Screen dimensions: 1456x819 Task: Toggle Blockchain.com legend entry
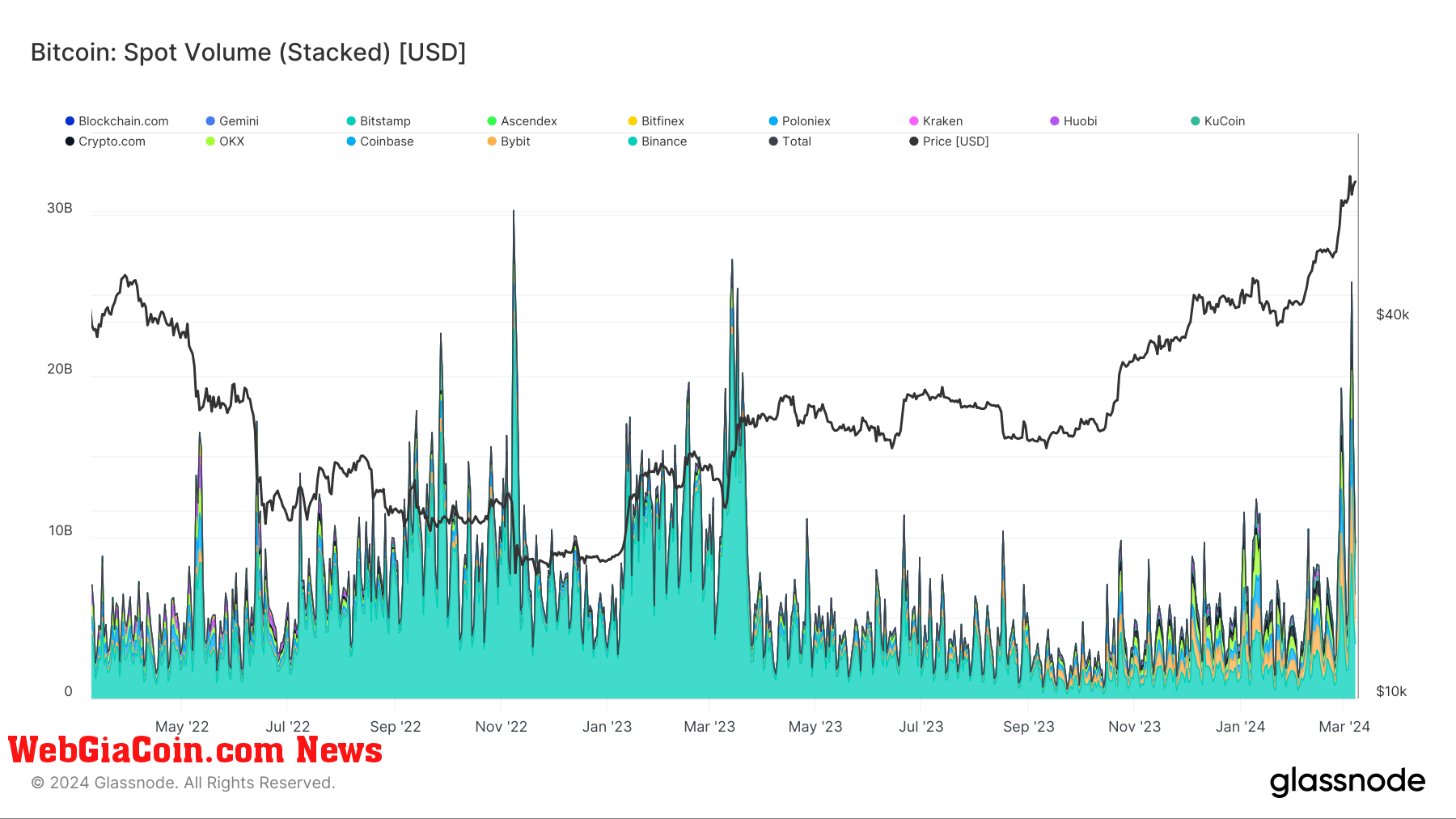coord(117,121)
